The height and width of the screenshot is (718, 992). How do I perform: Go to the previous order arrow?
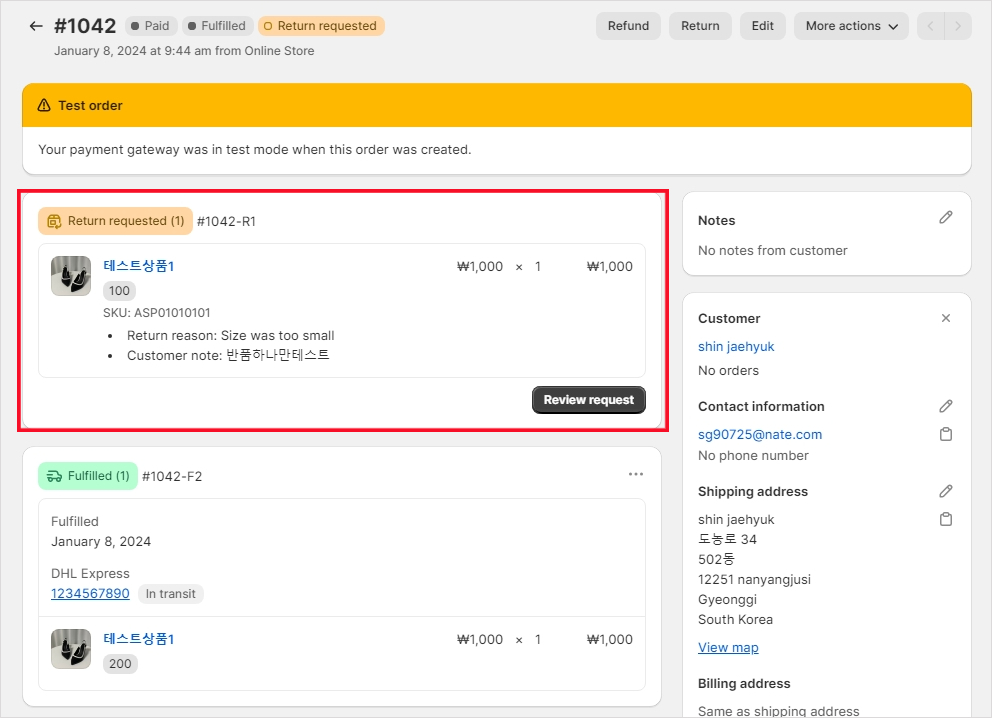click(x=931, y=26)
